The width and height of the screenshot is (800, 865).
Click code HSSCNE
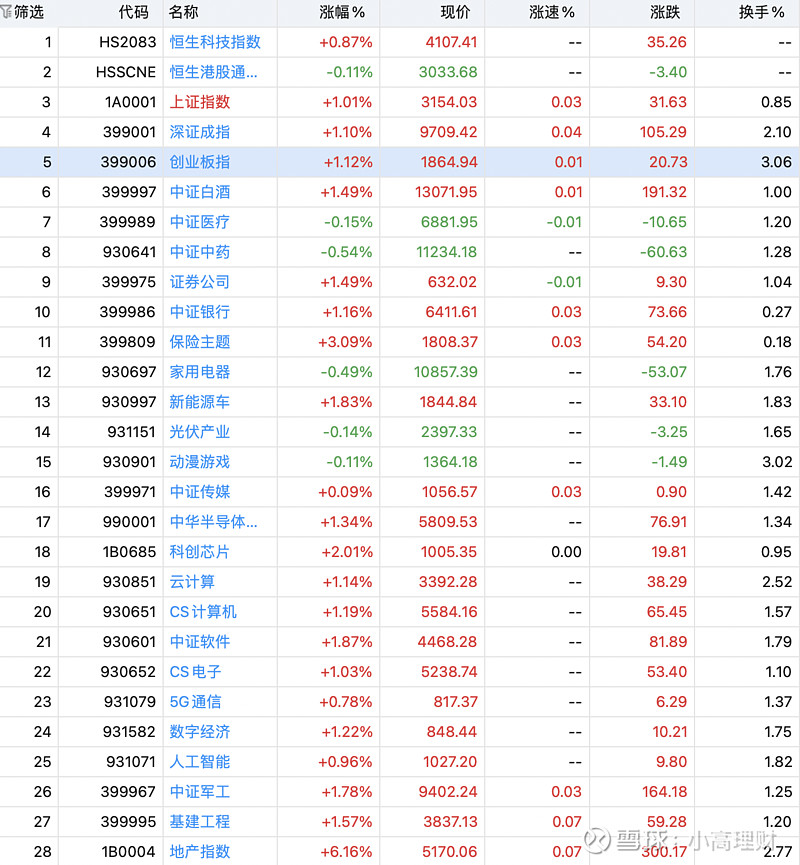[126, 72]
